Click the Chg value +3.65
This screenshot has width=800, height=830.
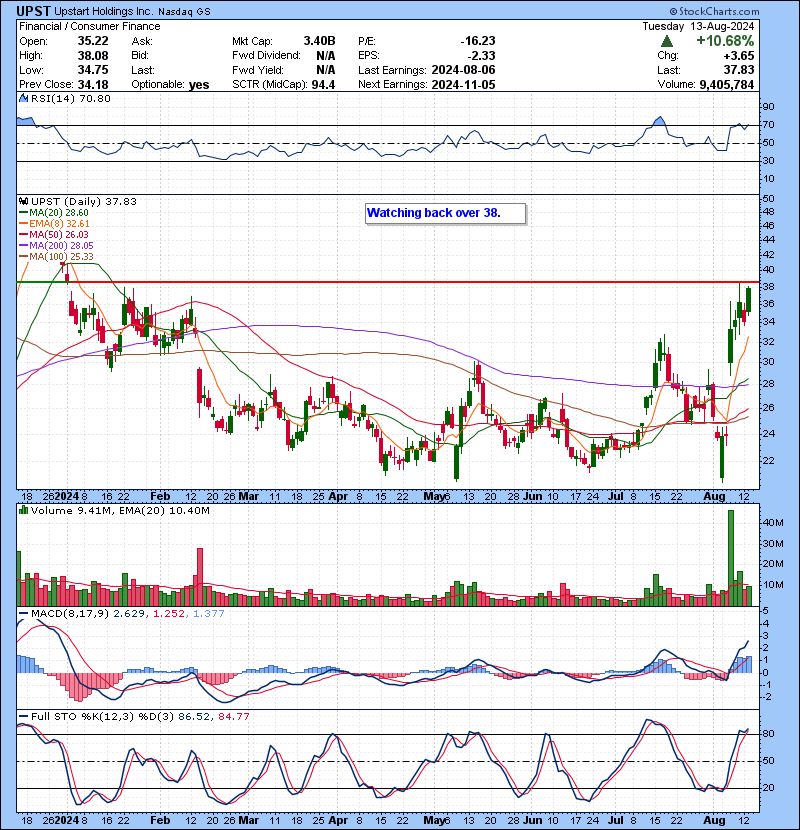click(740, 56)
